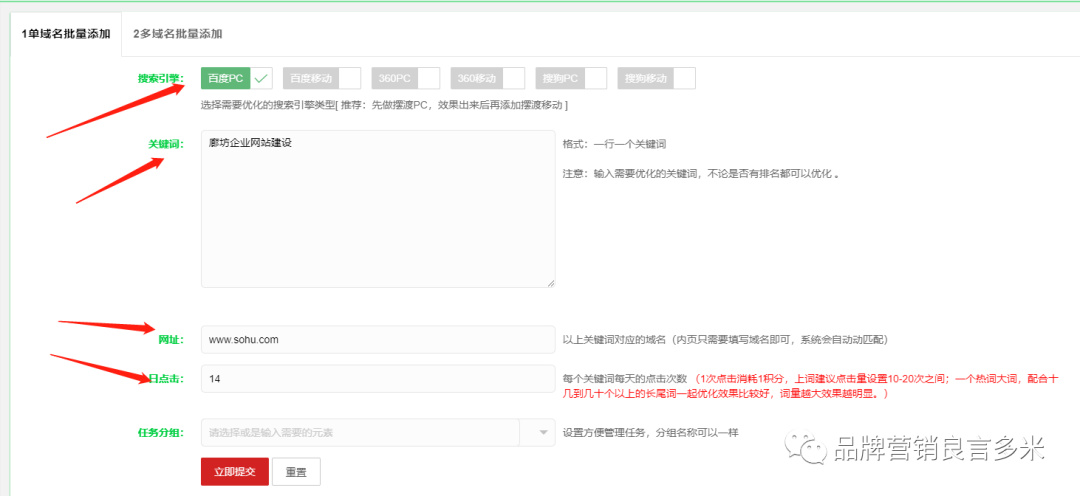Focus the 关键词 keyword text area
Viewport: 1080px width, 496px height.
point(377,208)
